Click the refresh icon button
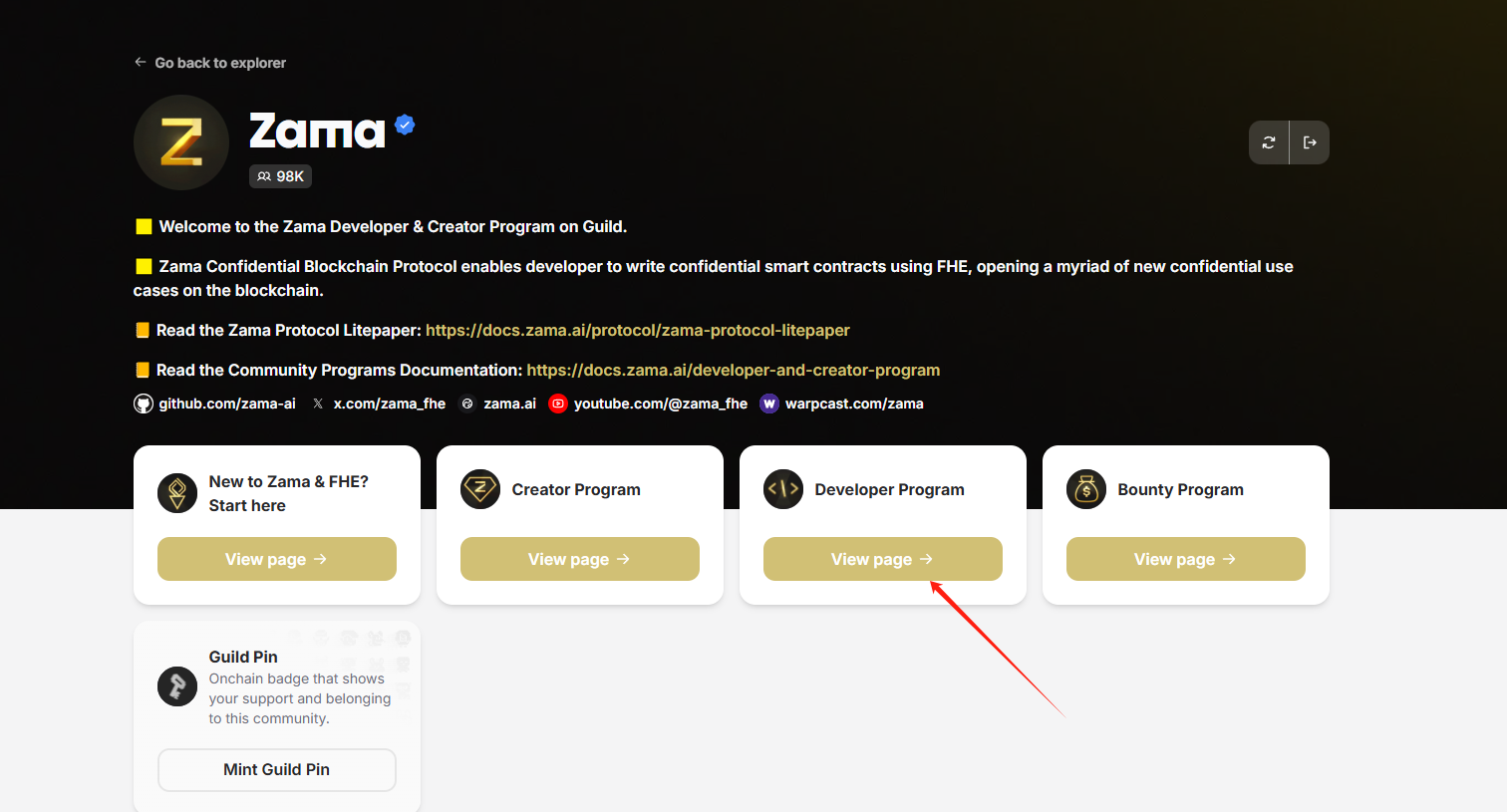1507x812 pixels. (x=1269, y=142)
